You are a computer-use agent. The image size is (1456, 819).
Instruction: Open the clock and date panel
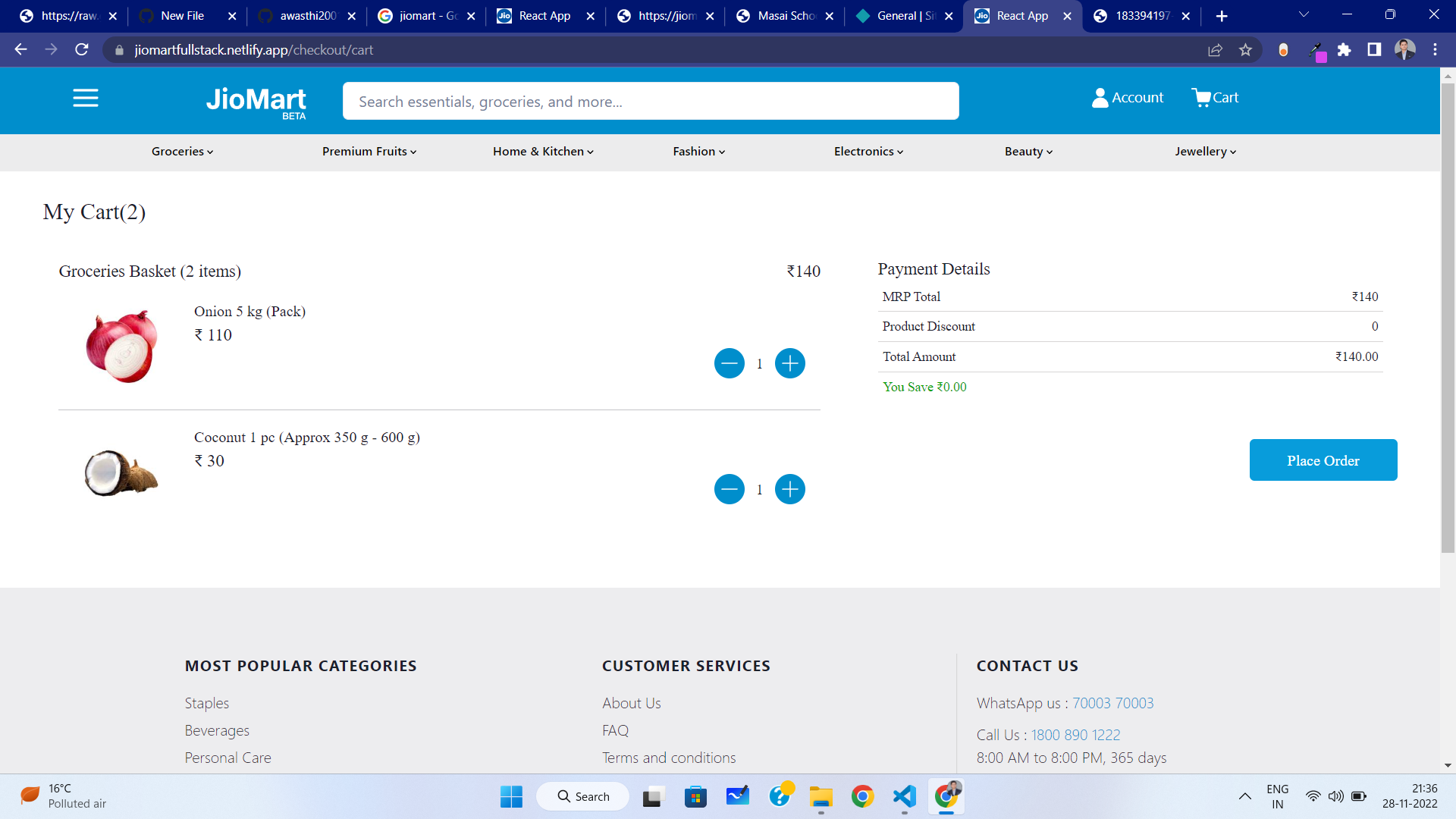(1410, 796)
